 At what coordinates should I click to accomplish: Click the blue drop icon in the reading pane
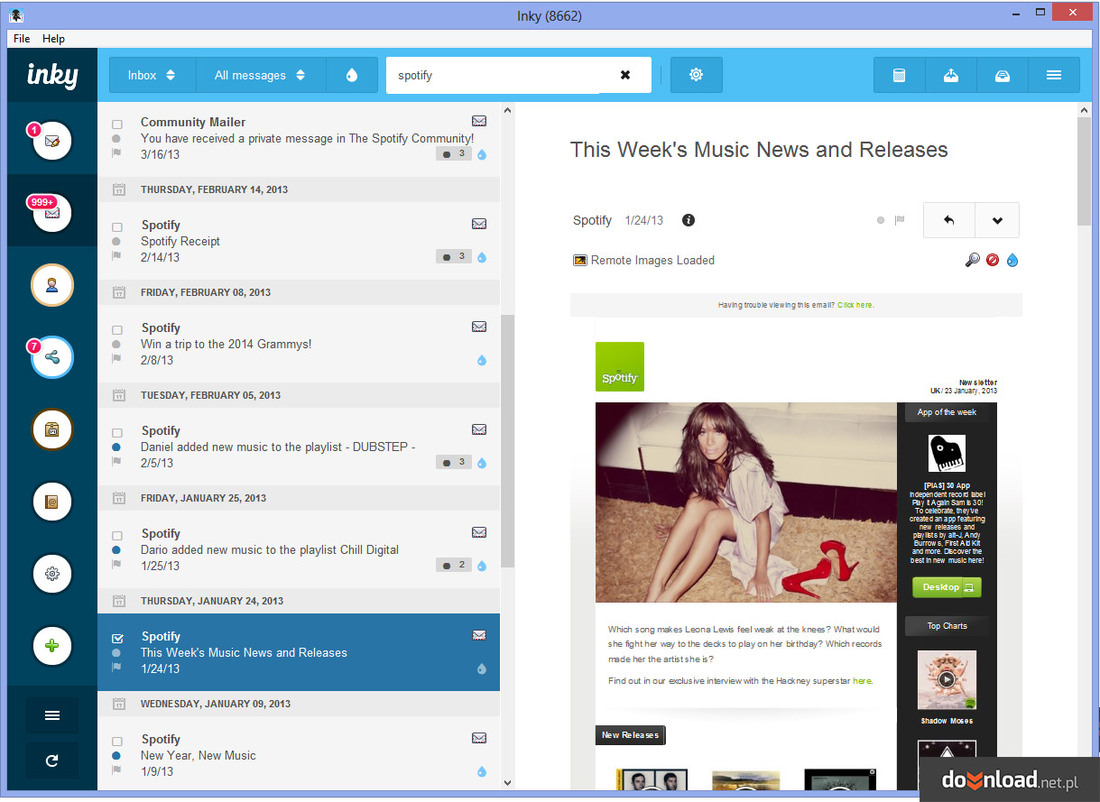coord(1012,260)
